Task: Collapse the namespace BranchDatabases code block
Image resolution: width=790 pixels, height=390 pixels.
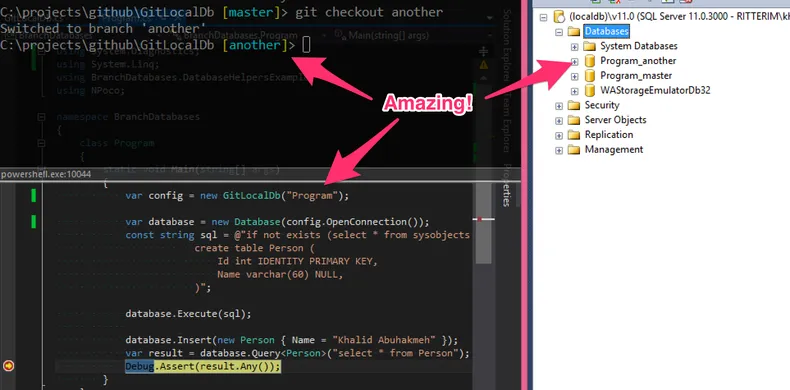Action: click(41, 117)
